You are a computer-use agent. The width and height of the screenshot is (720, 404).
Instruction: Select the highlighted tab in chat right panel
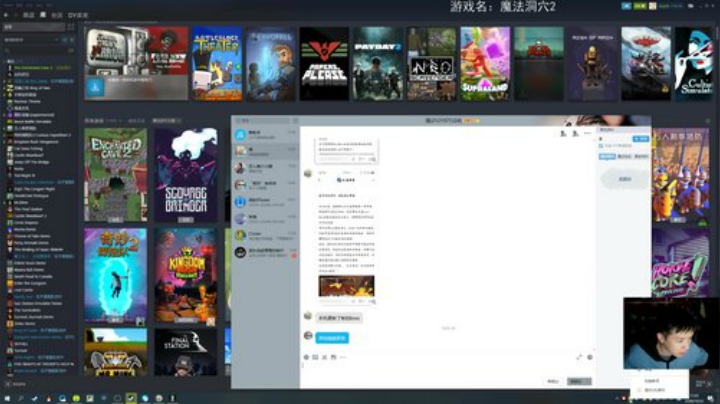pyautogui.click(x=607, y=157)
